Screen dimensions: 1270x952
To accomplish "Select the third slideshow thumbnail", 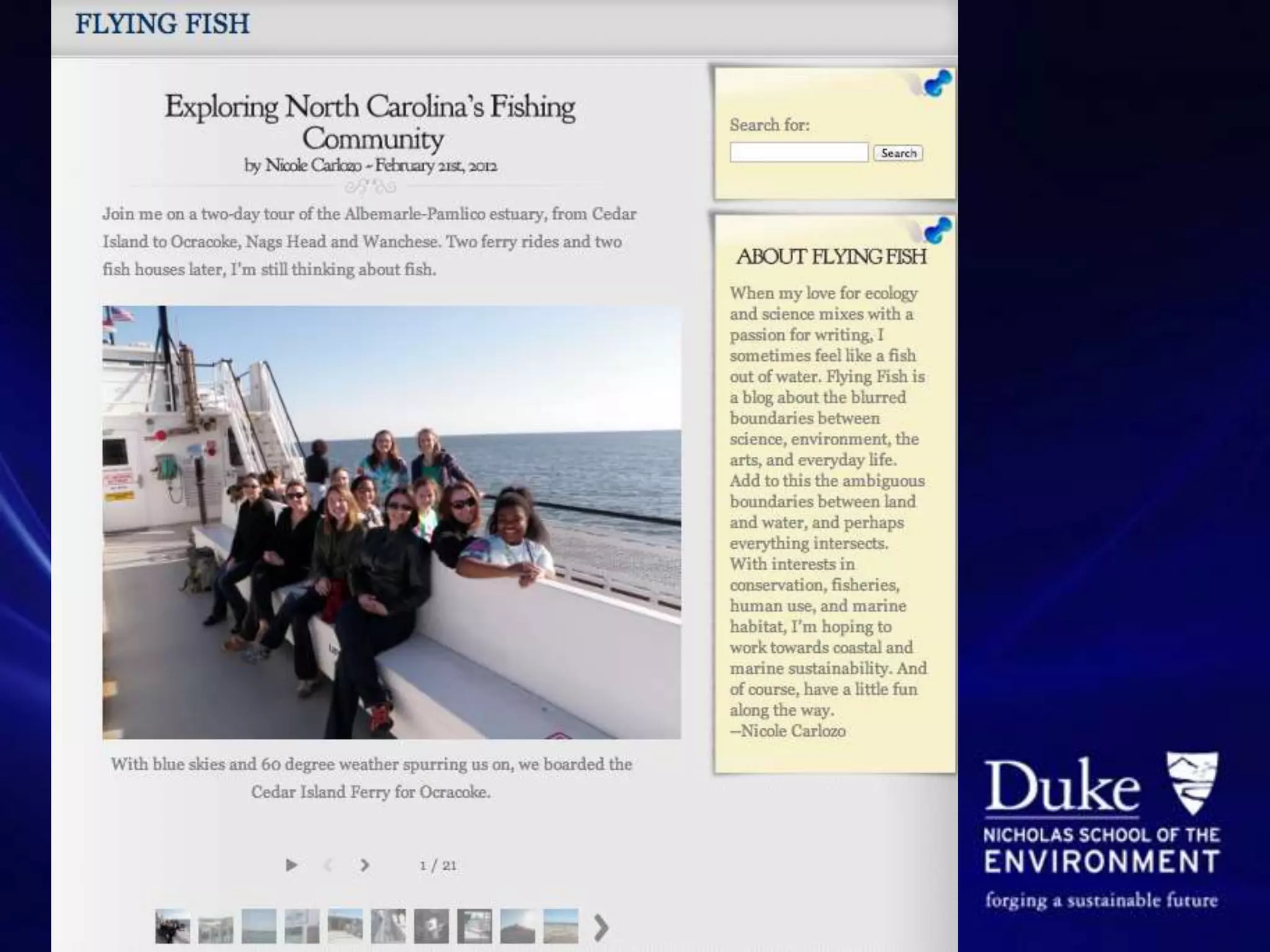I will (259, 926).
